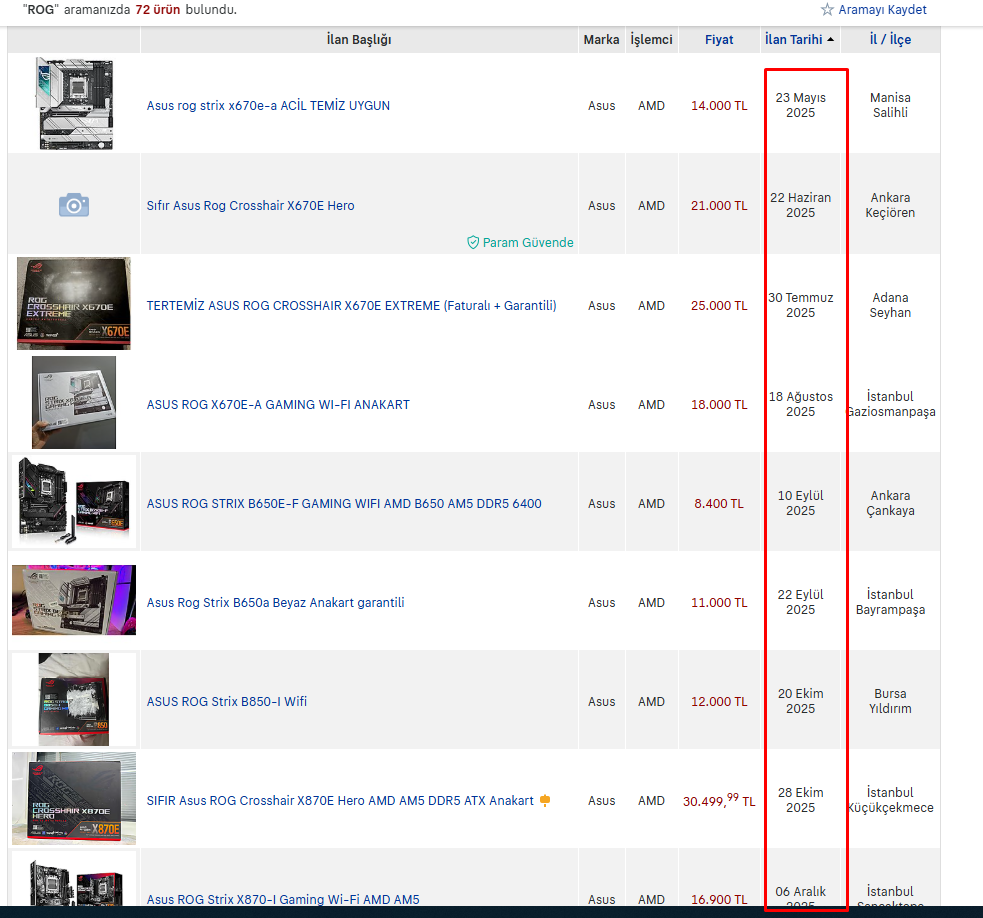Click the price '18.000 TL'
983x918 pixels.
719,404
